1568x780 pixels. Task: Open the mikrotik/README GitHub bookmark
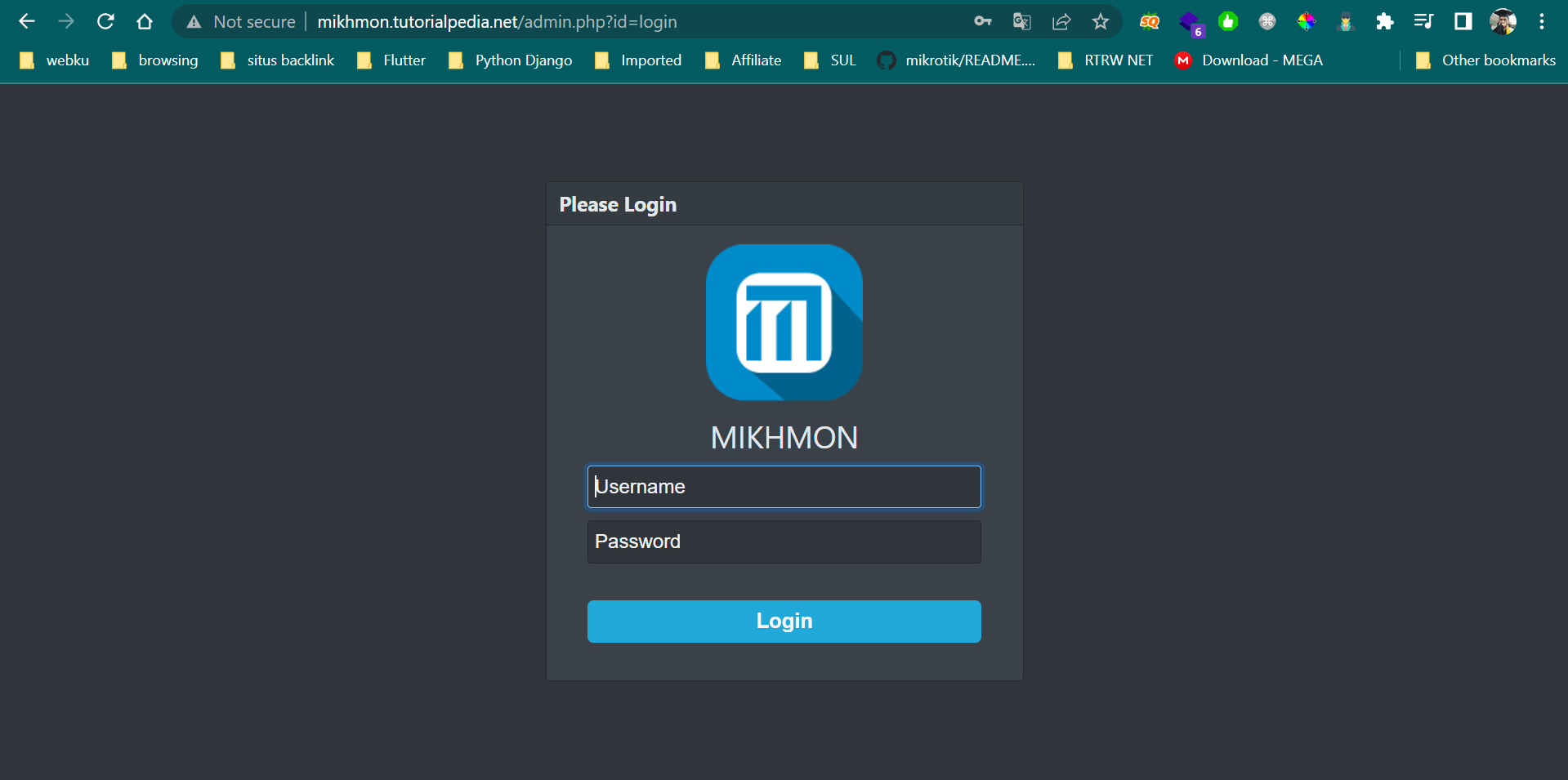coord(956,60)
